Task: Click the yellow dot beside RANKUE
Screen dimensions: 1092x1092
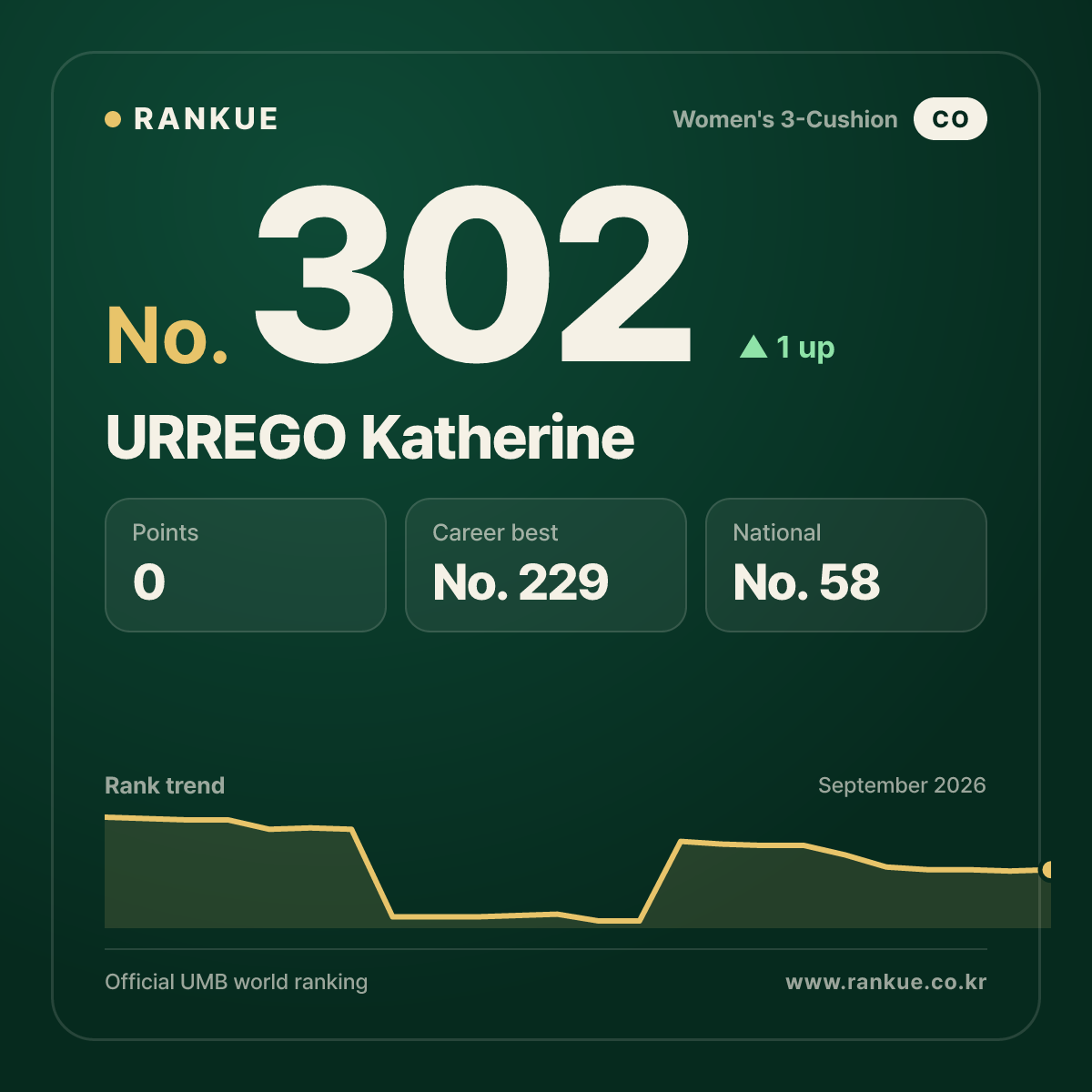Action: tap(113, 119)
